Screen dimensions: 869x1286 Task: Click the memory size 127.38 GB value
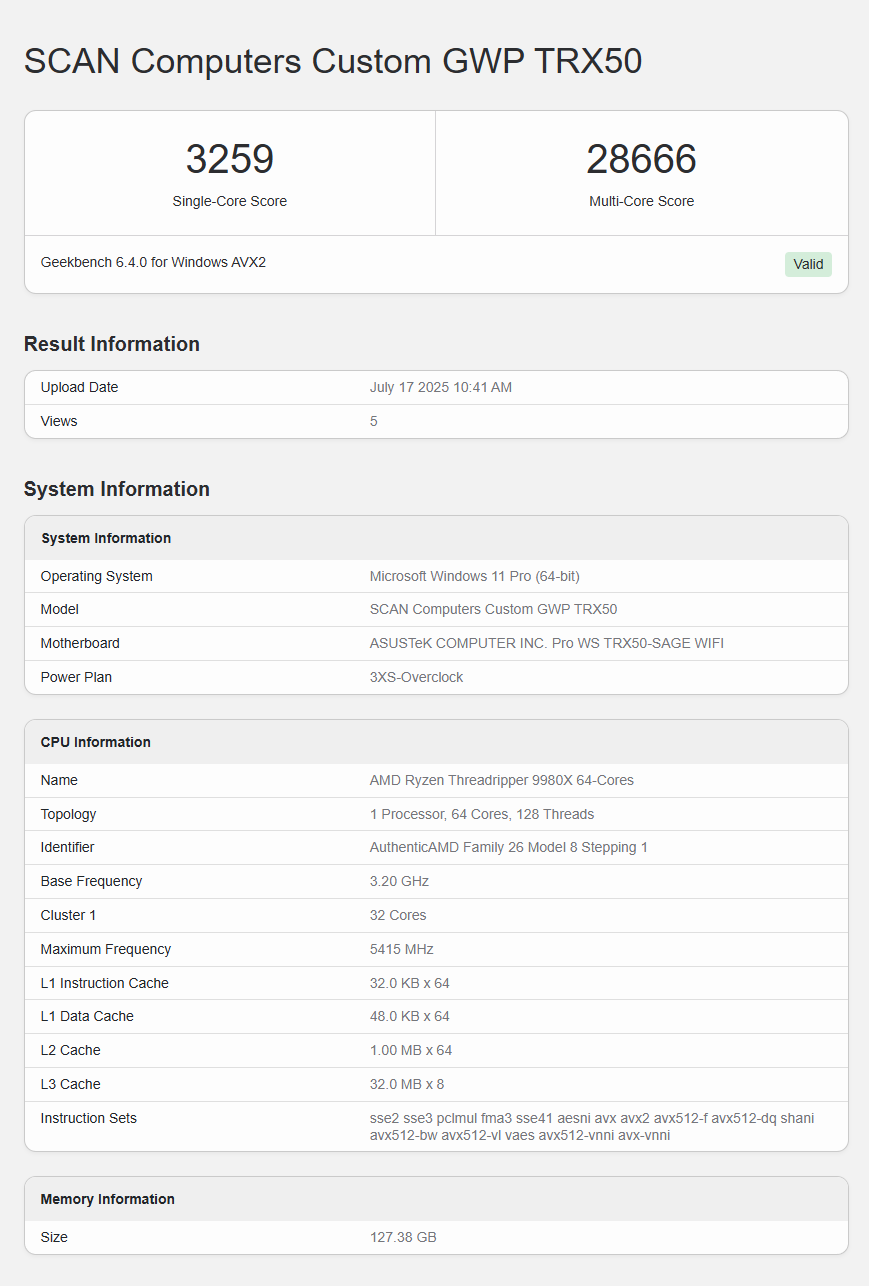pyautogui.click(x=403, y=1237)
